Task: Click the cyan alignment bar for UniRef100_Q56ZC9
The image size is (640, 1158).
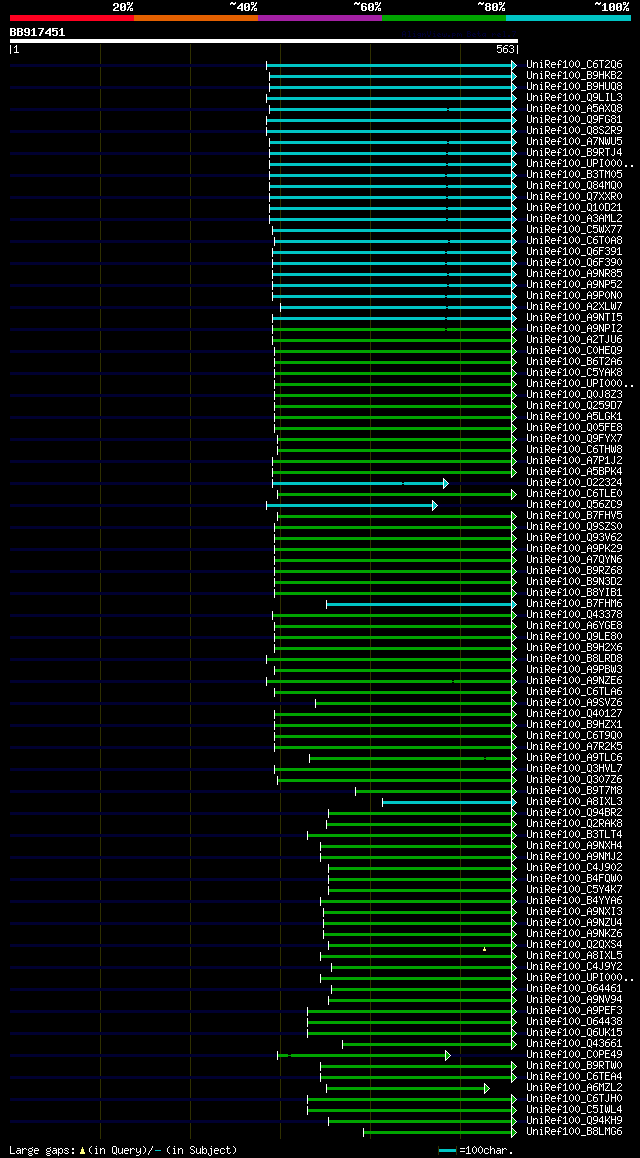Action: point(352,506)
